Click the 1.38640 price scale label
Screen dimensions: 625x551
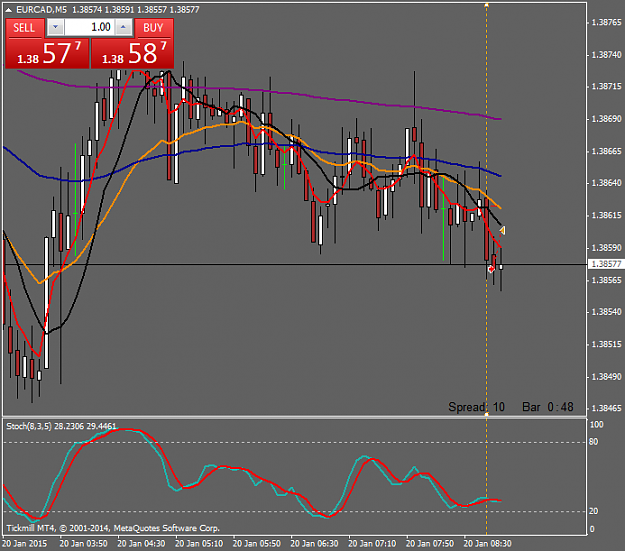[x=606, y=183]
